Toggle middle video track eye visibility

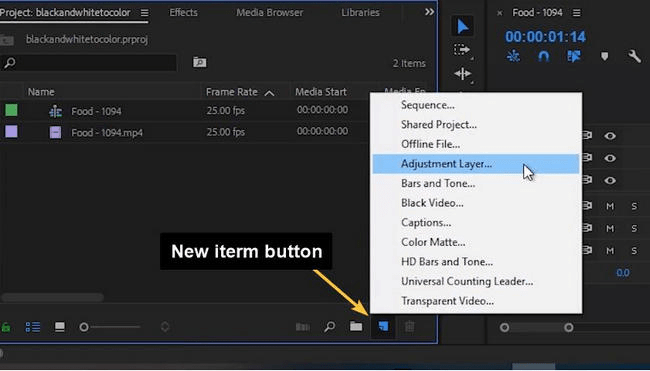pyautogui.click(x=609, y=158)
